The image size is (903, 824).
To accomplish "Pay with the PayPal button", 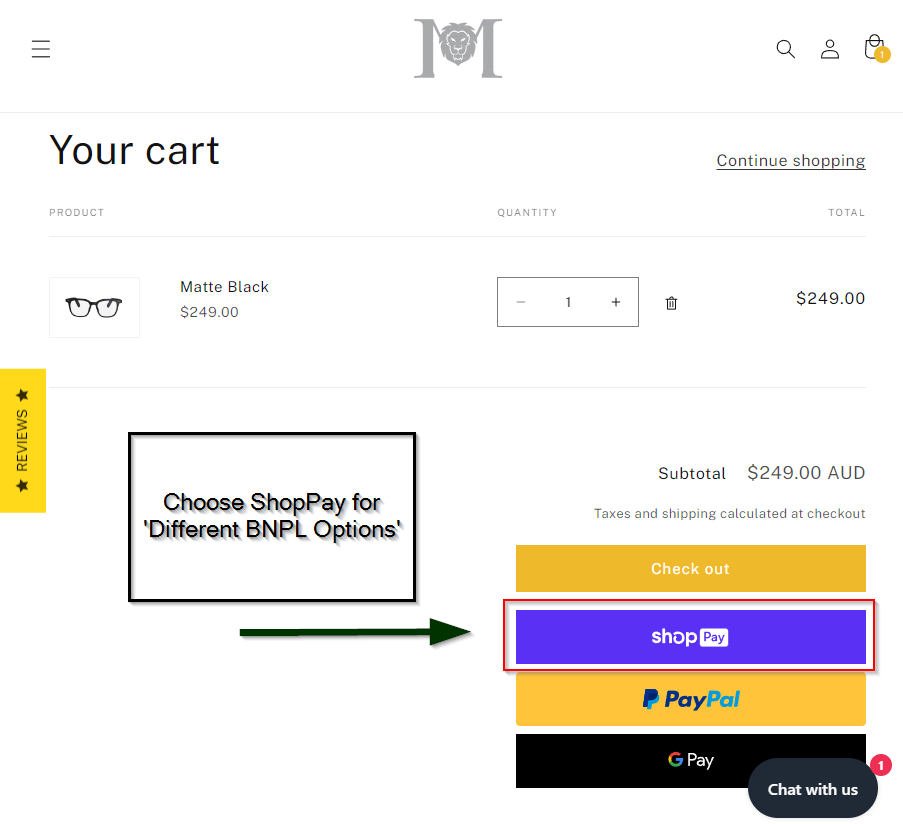I will pyautogui.click(x=690, y=699).
